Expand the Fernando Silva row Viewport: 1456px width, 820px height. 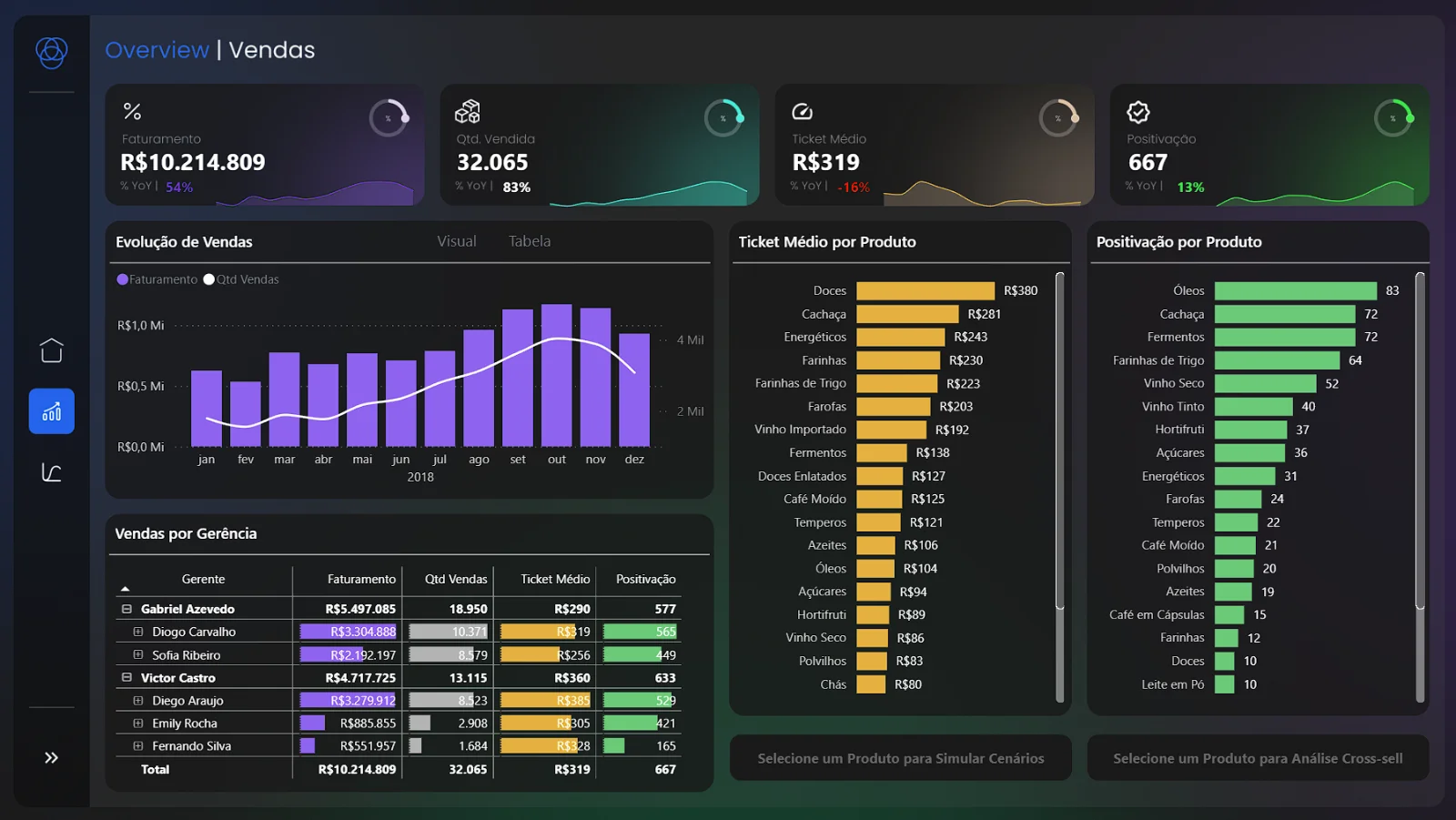[138, 746]
